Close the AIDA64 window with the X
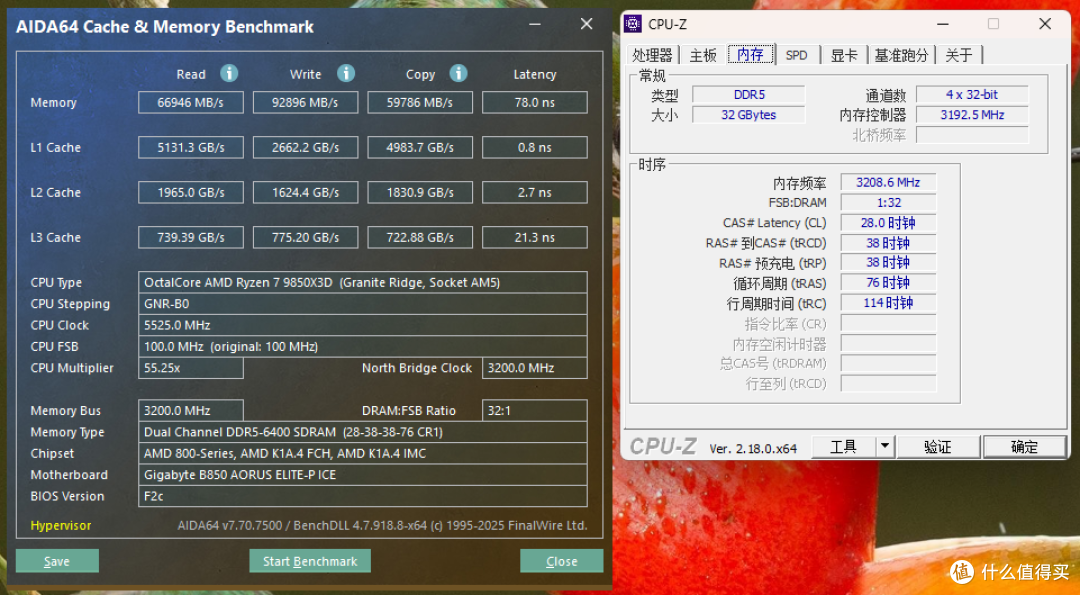The height and width of the screenshot is (595, 1080). coord(586,24)
